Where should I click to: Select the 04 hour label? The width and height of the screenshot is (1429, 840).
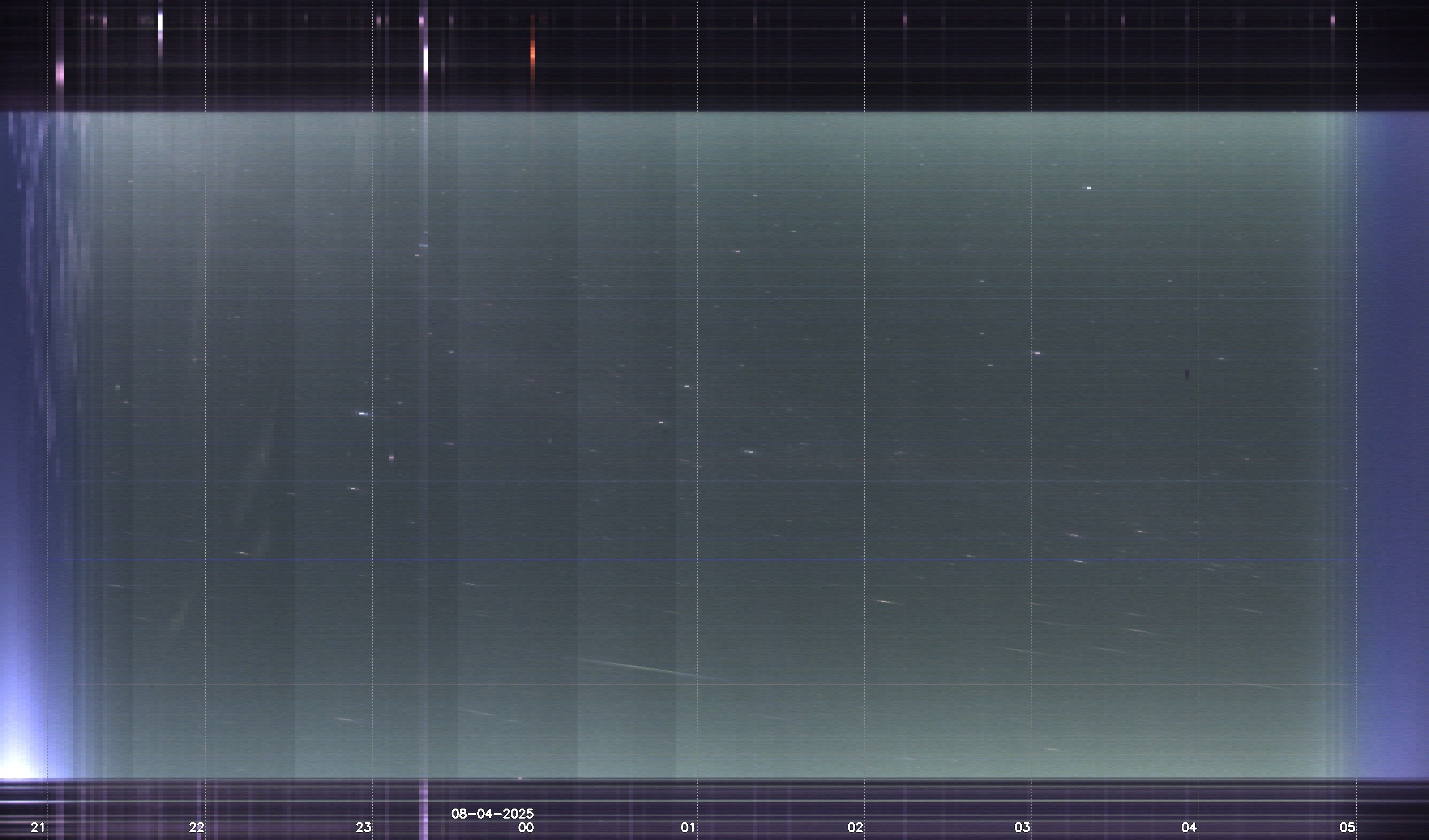click(x=1189, y=827)
